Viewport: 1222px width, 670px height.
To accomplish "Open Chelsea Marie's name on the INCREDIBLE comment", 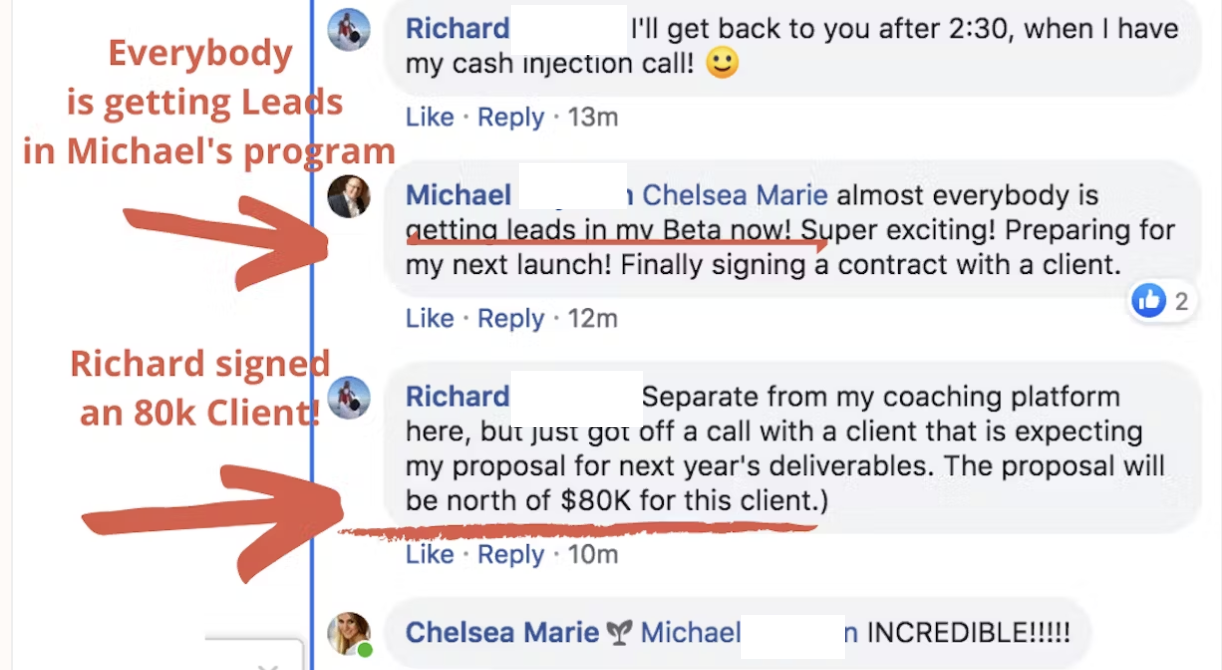I will click(502, 633).
